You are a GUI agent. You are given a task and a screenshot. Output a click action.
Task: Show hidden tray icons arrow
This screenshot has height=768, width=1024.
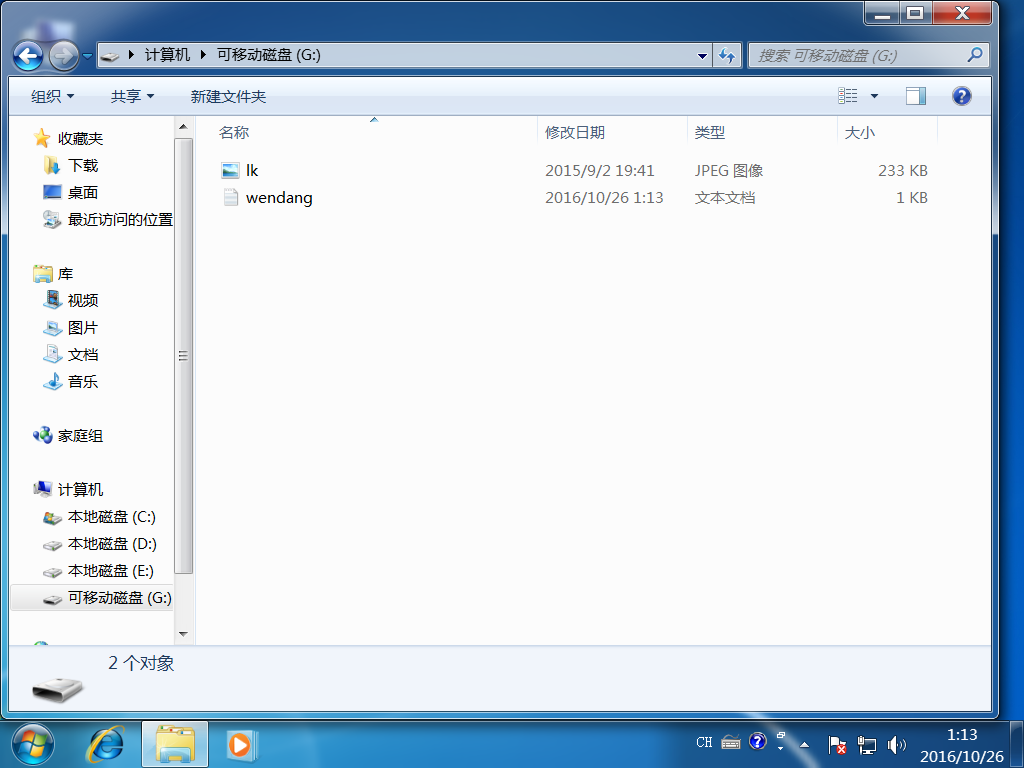tap(805, 744)
